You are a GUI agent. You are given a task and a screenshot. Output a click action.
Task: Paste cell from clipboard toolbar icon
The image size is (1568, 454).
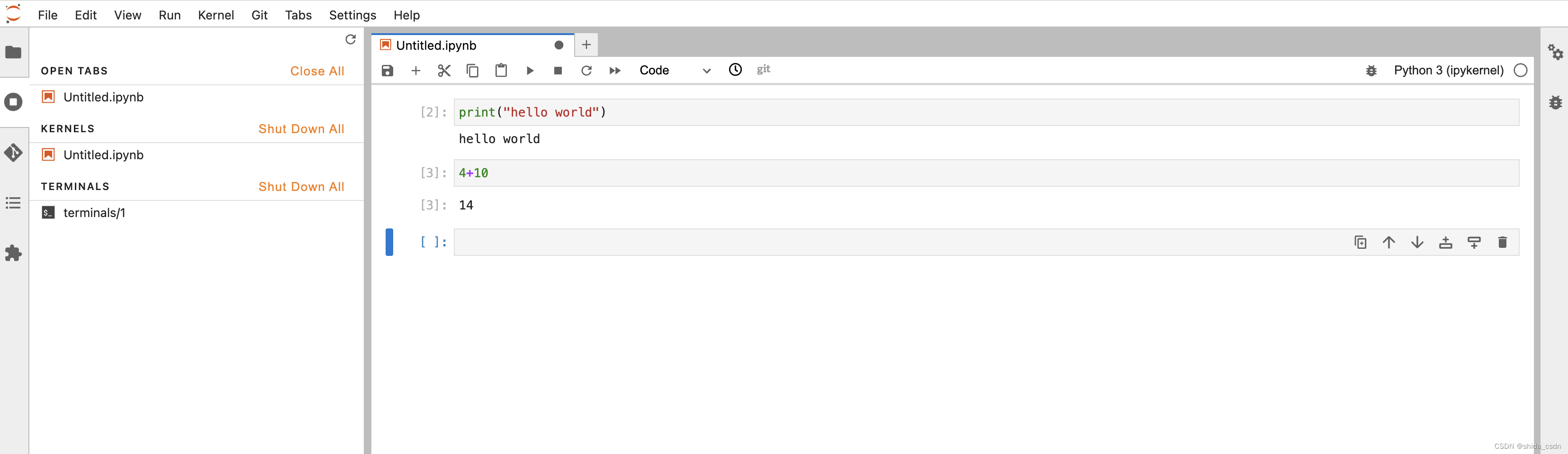click(x=501, y=71)
